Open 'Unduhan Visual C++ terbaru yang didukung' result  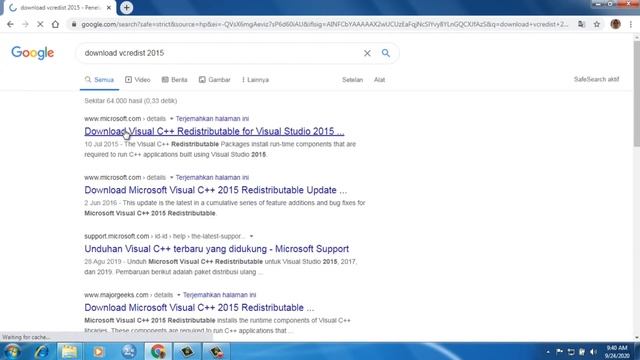coord(216,249)
